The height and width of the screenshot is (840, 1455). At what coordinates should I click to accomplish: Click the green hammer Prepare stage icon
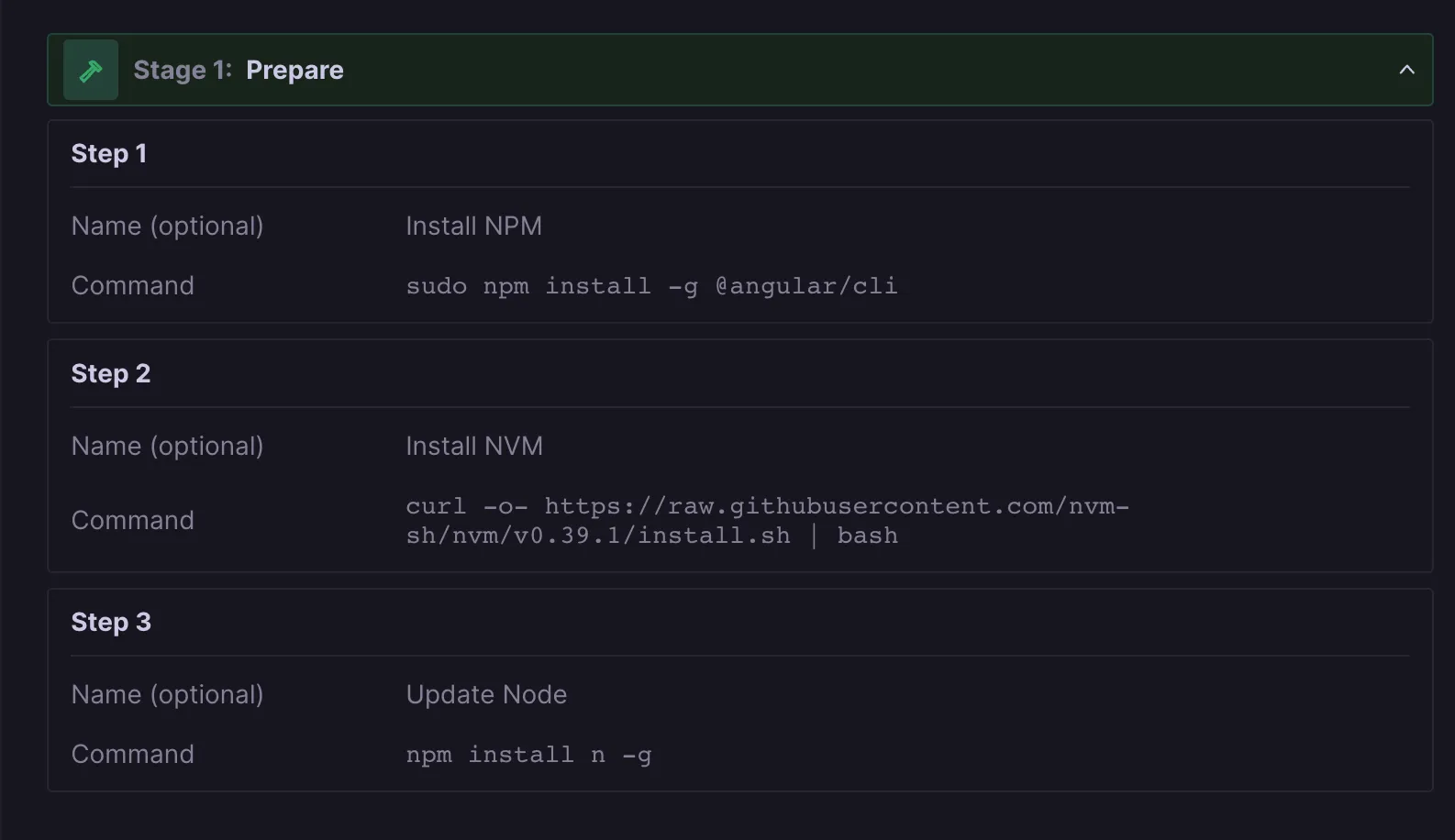coord(91,71)
